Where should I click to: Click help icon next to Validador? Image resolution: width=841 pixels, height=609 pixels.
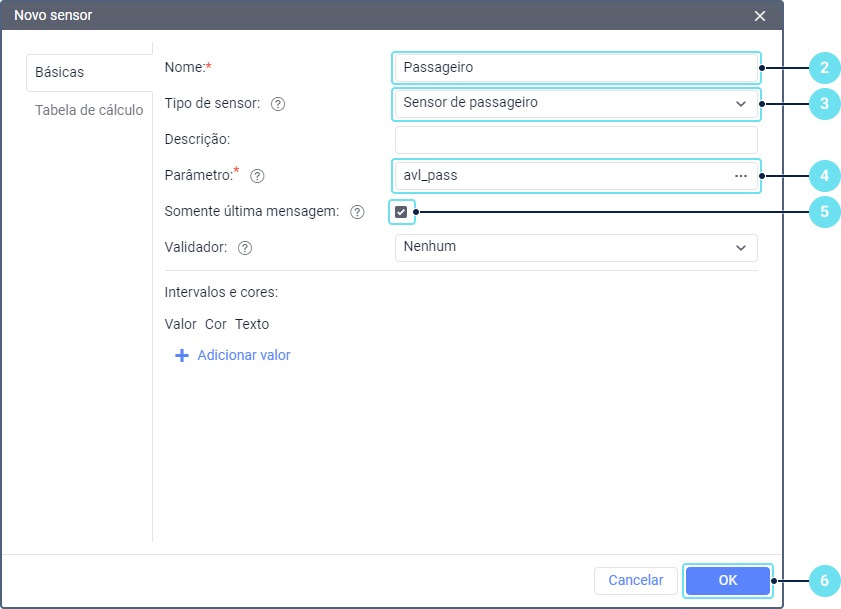click(245, 248)
